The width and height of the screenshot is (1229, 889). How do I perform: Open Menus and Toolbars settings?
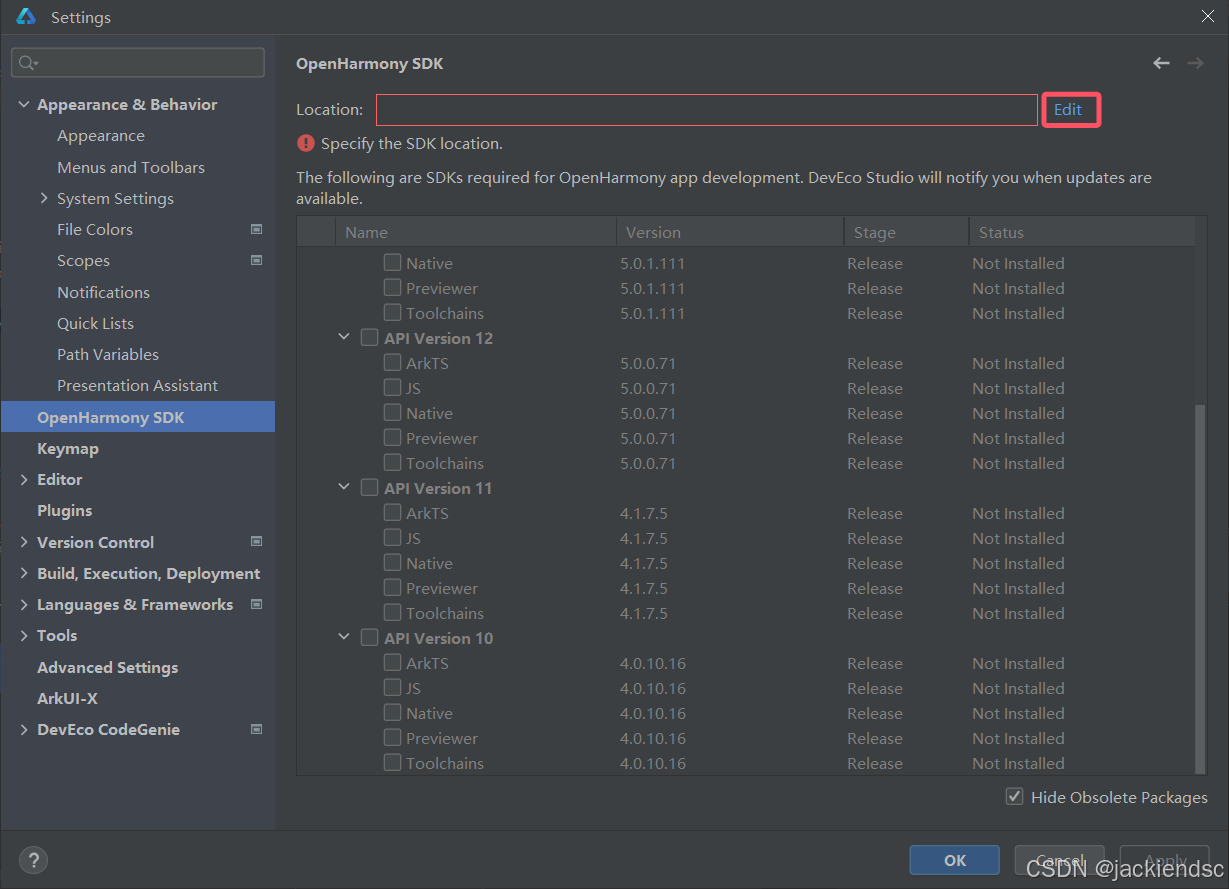point(131,167)
